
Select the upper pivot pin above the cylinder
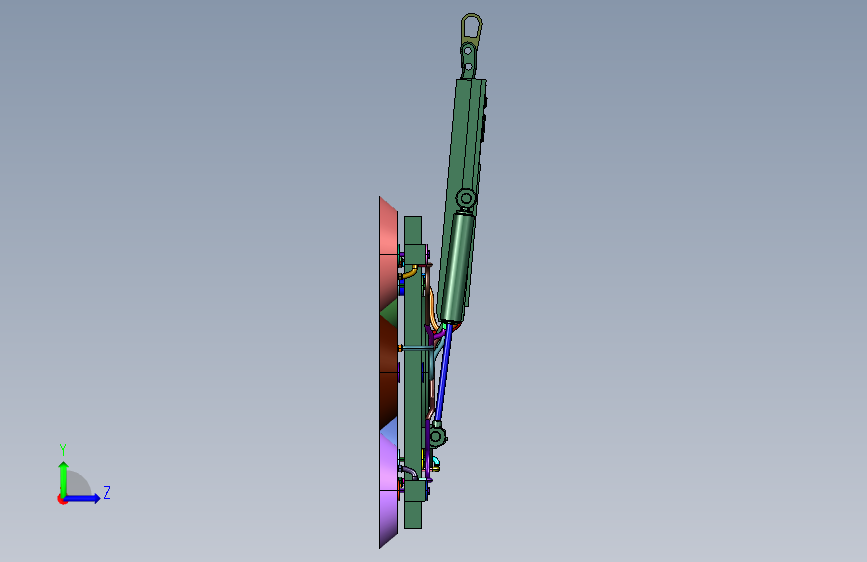(x=466, y=197)
